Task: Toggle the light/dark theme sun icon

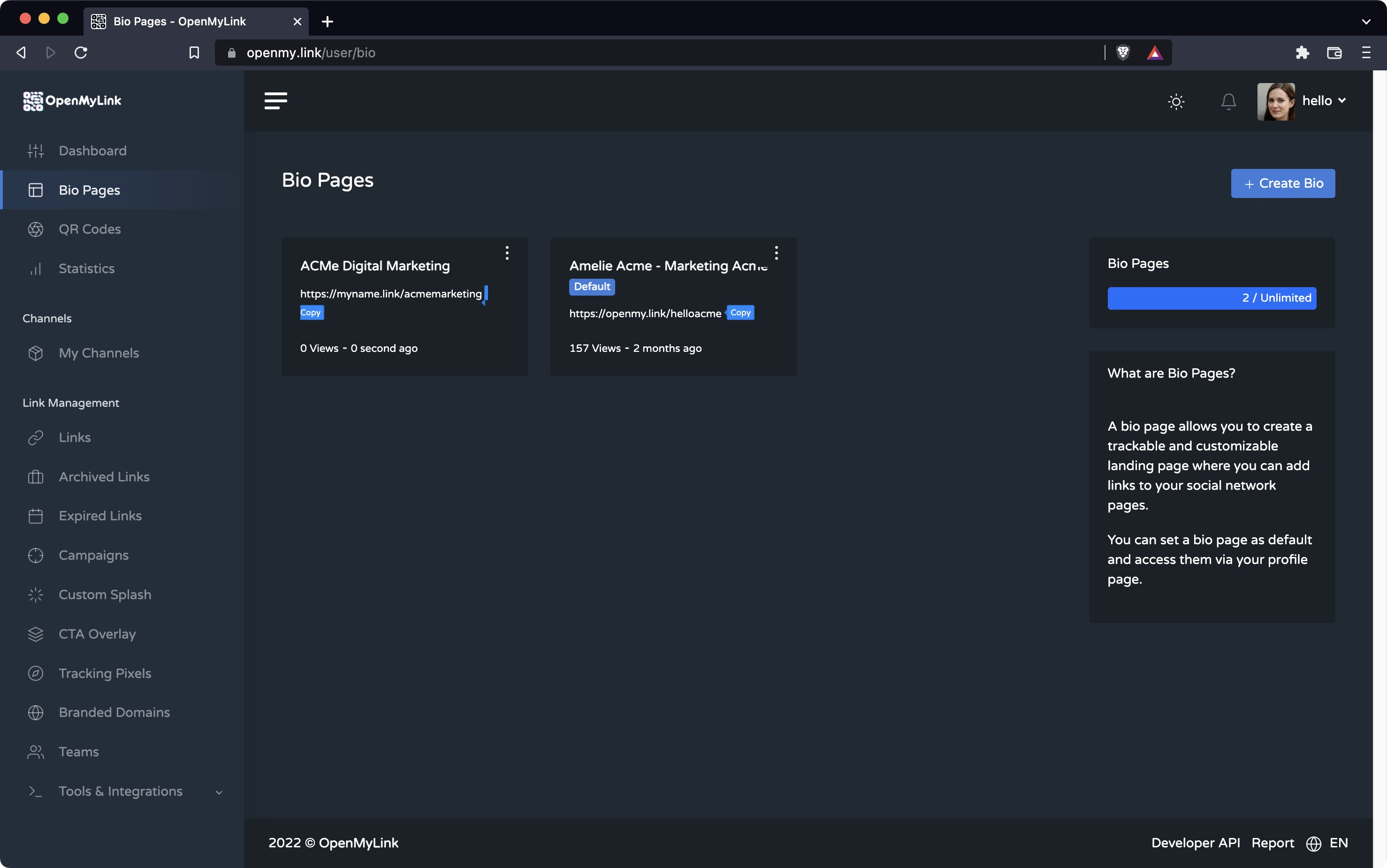Action: click(x=1176, y=102)
